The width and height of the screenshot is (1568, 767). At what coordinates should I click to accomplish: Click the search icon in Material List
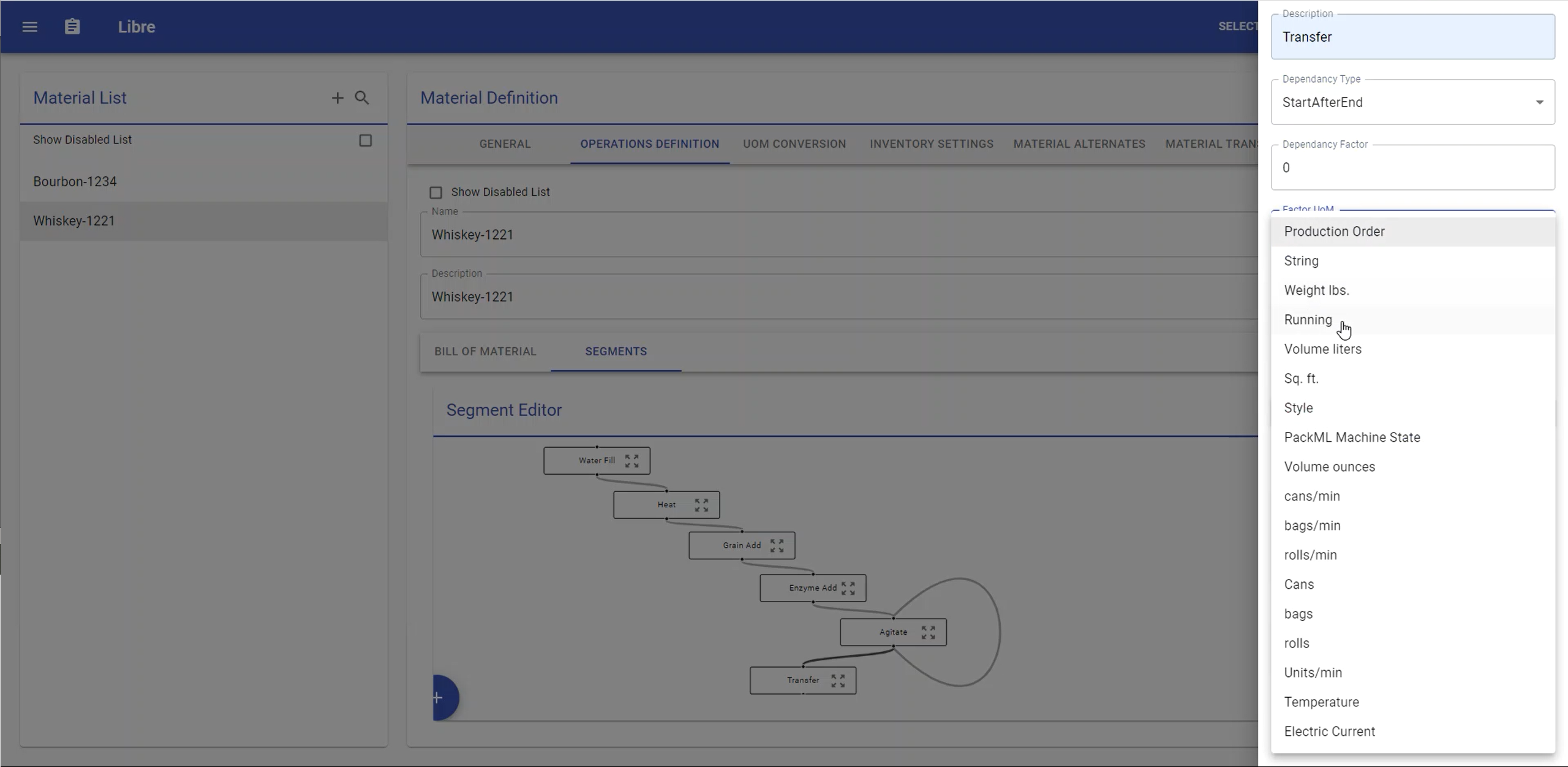[362, 97]
